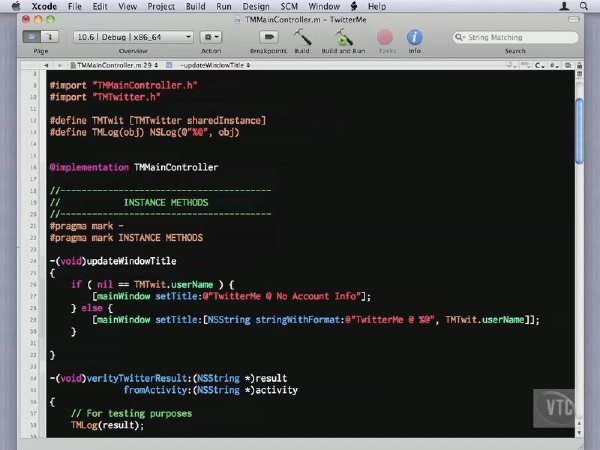This screenshot has height=450, width=600.
Task: Open the Edit menu
Action: click(x=100, y=6)
